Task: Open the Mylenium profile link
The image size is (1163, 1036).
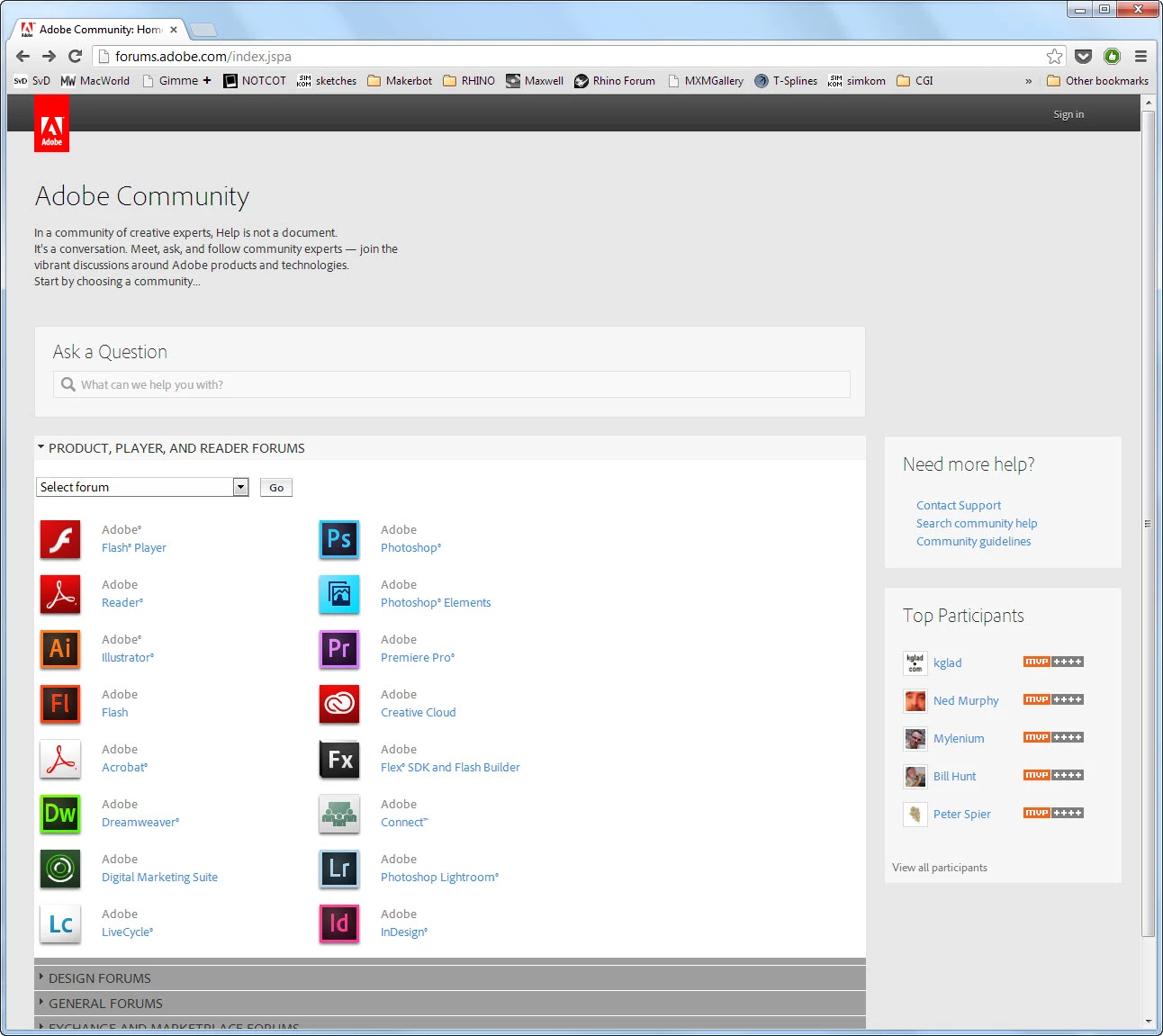Action: pyautogui.click(x=959, y=739)
